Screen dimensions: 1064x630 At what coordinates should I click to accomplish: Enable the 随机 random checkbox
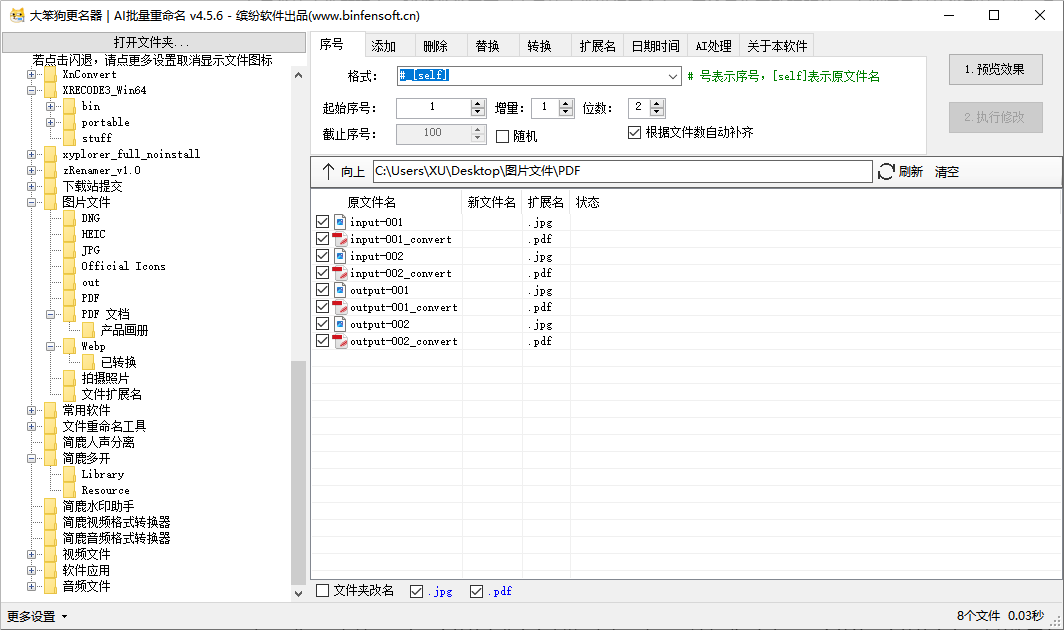point(504,136)
